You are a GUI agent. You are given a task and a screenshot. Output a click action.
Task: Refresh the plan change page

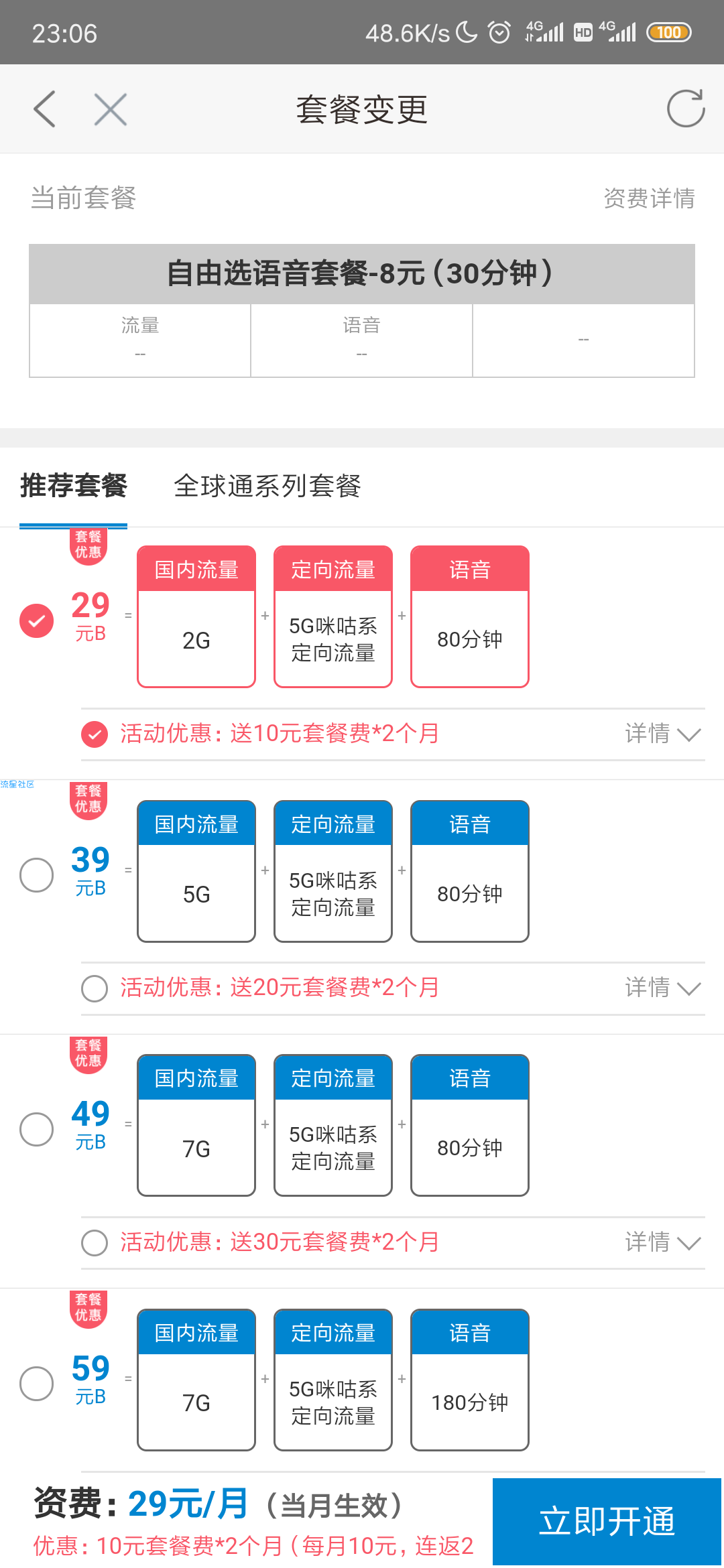pyautogui.click(x=686, y=109)
